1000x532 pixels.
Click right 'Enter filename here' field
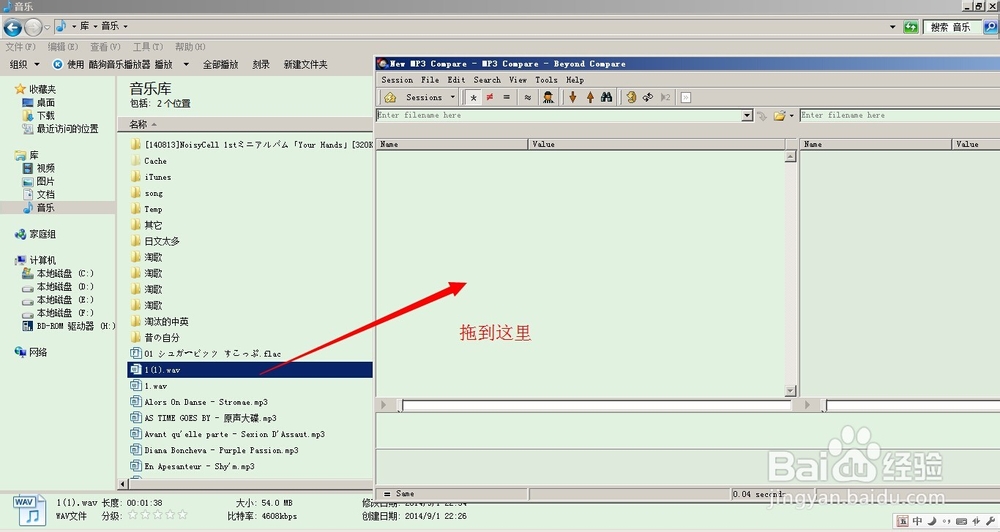(x=899, y=115)
